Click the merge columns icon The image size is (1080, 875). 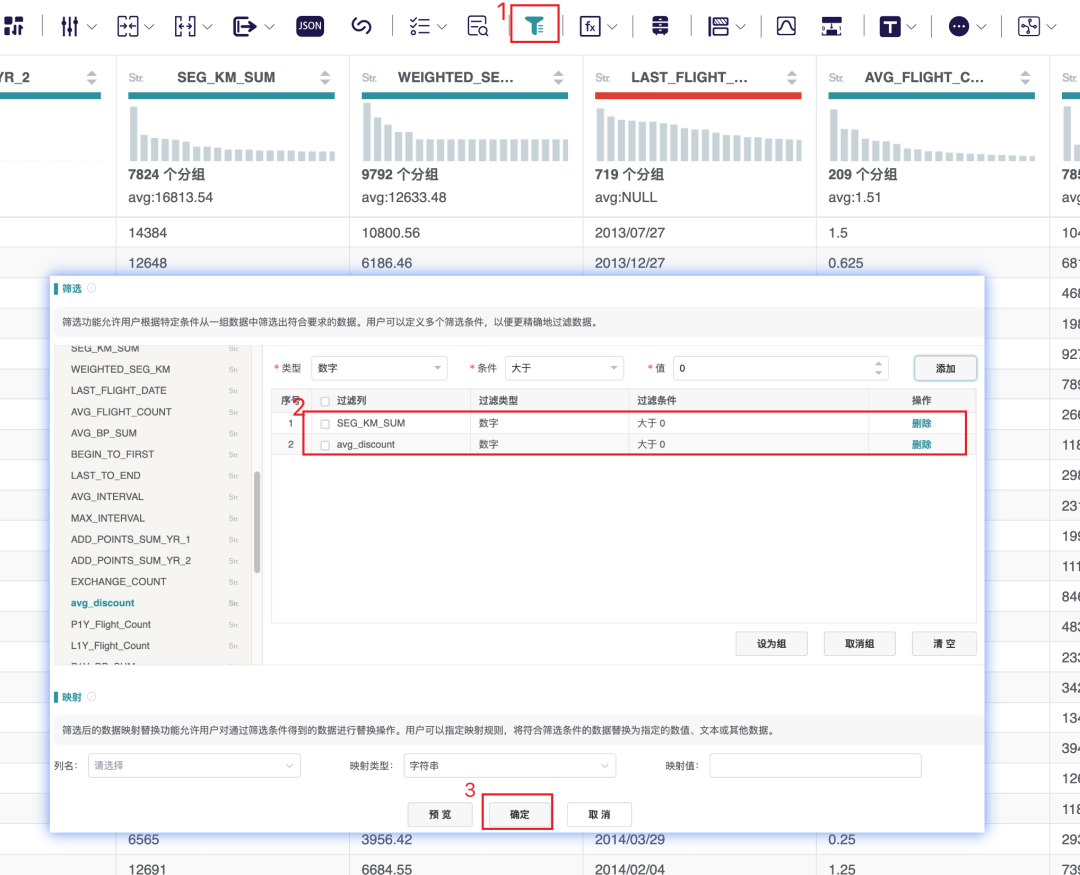click(127, 26)
